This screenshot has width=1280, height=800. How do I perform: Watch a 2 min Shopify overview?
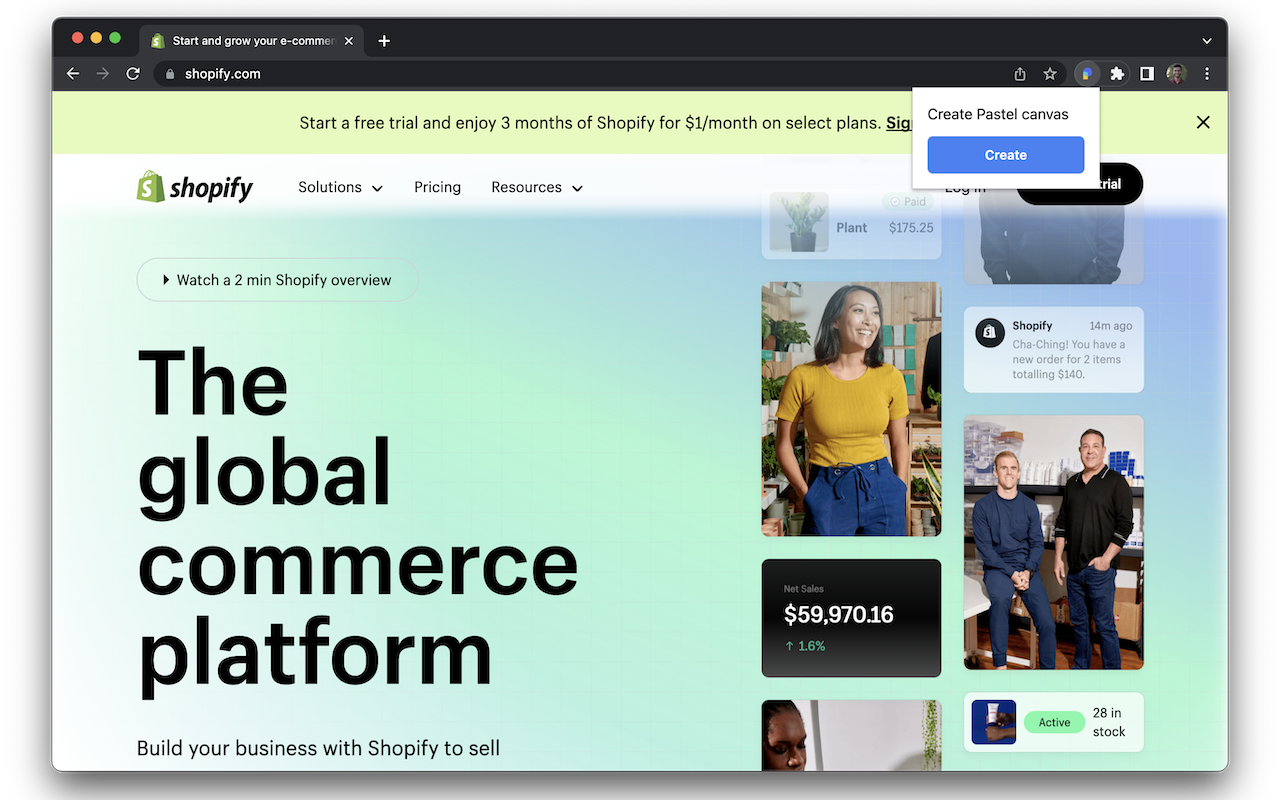pyautogui.click(x=277, y=280)
